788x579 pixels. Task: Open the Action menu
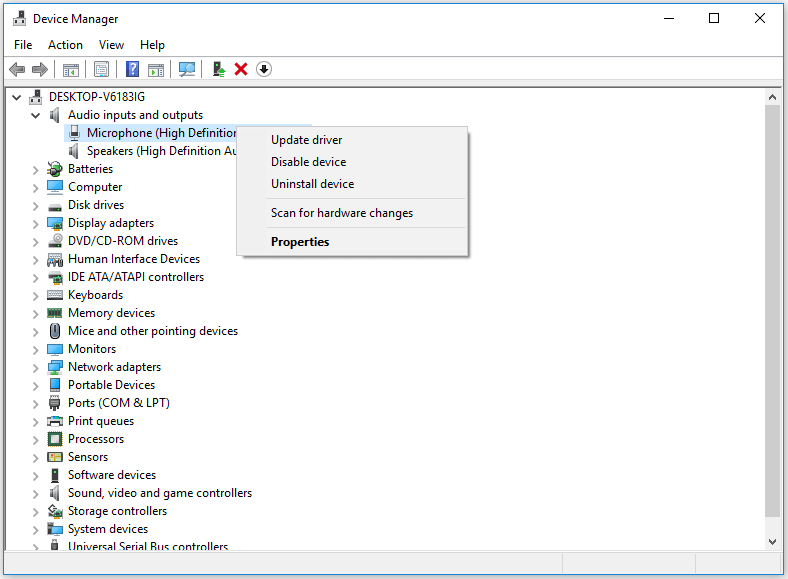pos(65,45)
